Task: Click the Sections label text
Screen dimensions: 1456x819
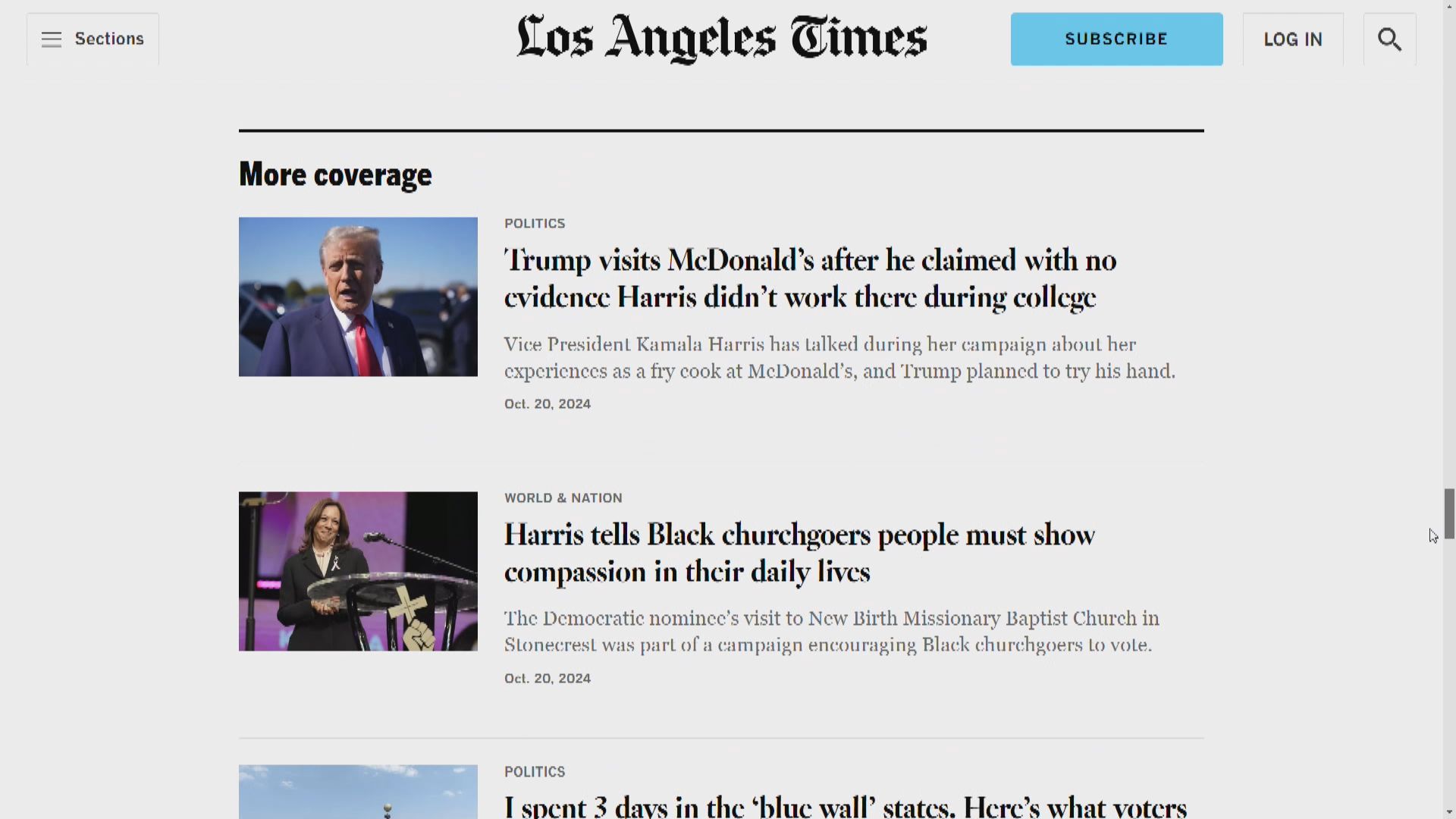Action: (109, 39)
